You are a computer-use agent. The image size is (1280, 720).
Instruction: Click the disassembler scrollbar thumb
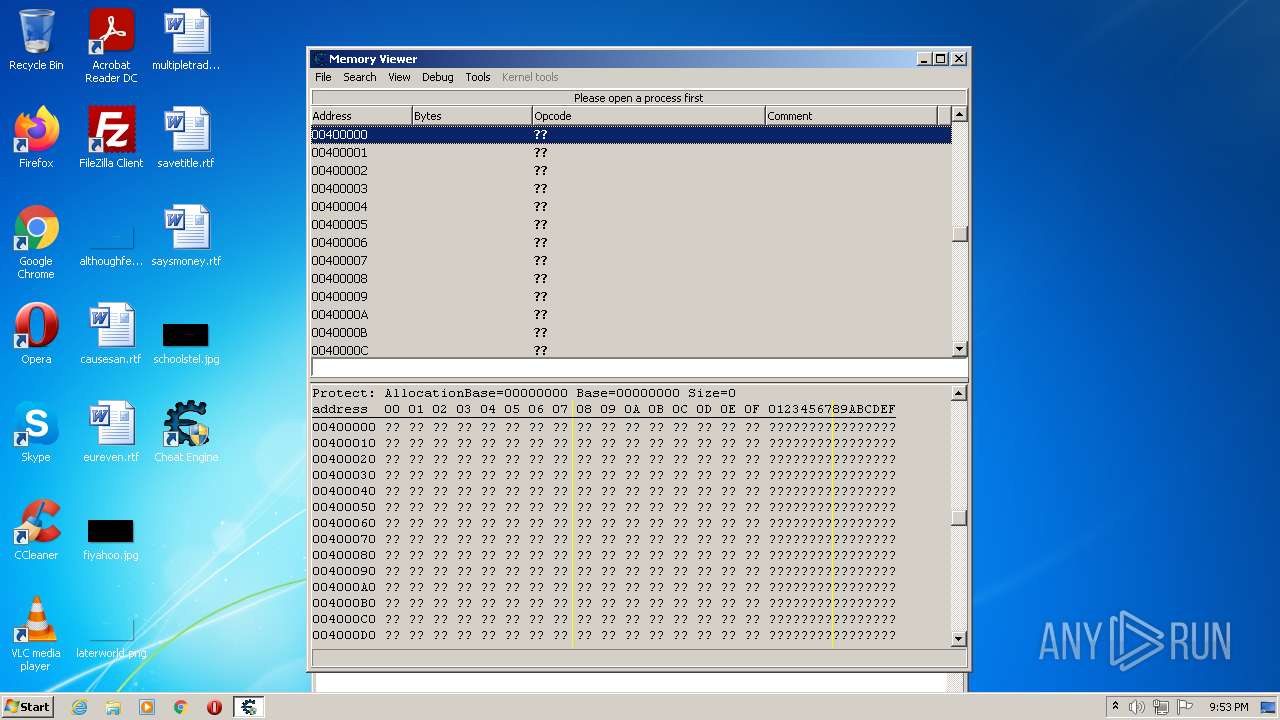coord(959,234)
